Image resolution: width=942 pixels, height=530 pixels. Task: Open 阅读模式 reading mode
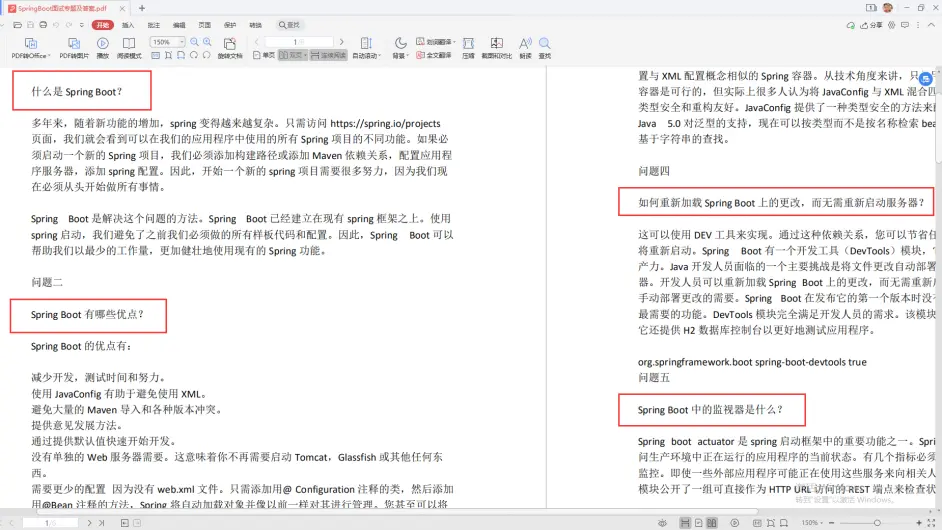tap(129, 43)
